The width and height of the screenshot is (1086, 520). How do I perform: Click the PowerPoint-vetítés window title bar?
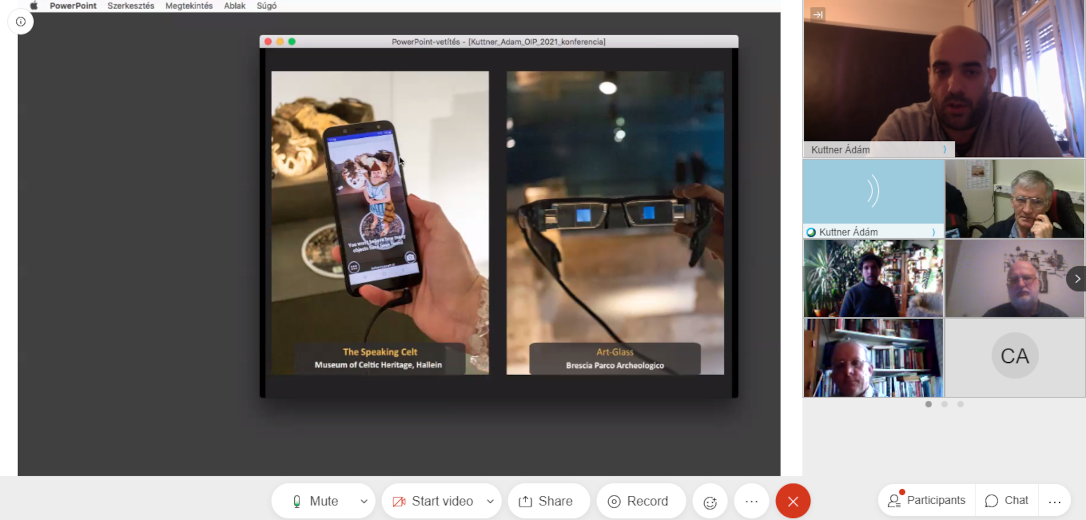click(499, 42)
